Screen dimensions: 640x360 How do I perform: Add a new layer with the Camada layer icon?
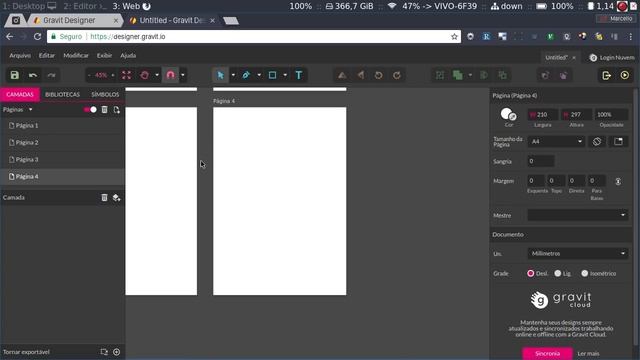117,198
